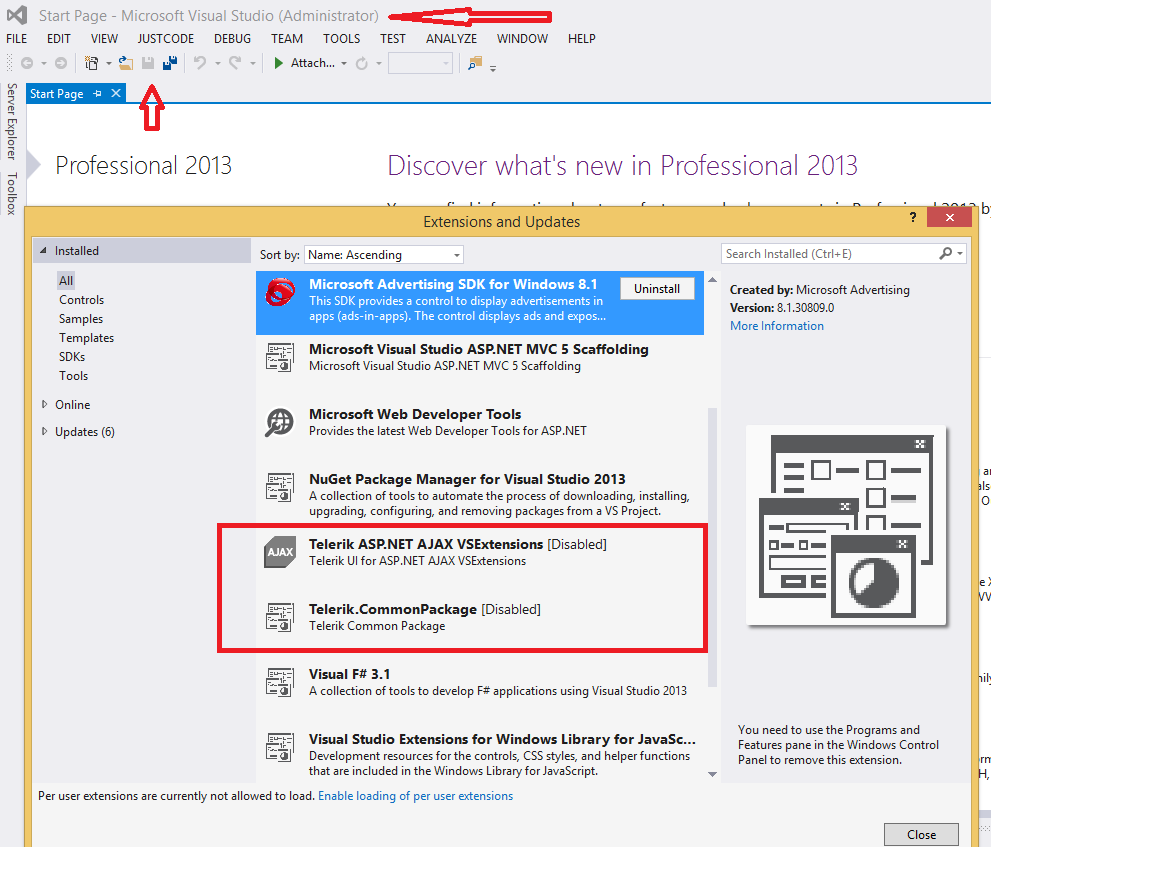Open the DEBUG menu

(232, 38)
